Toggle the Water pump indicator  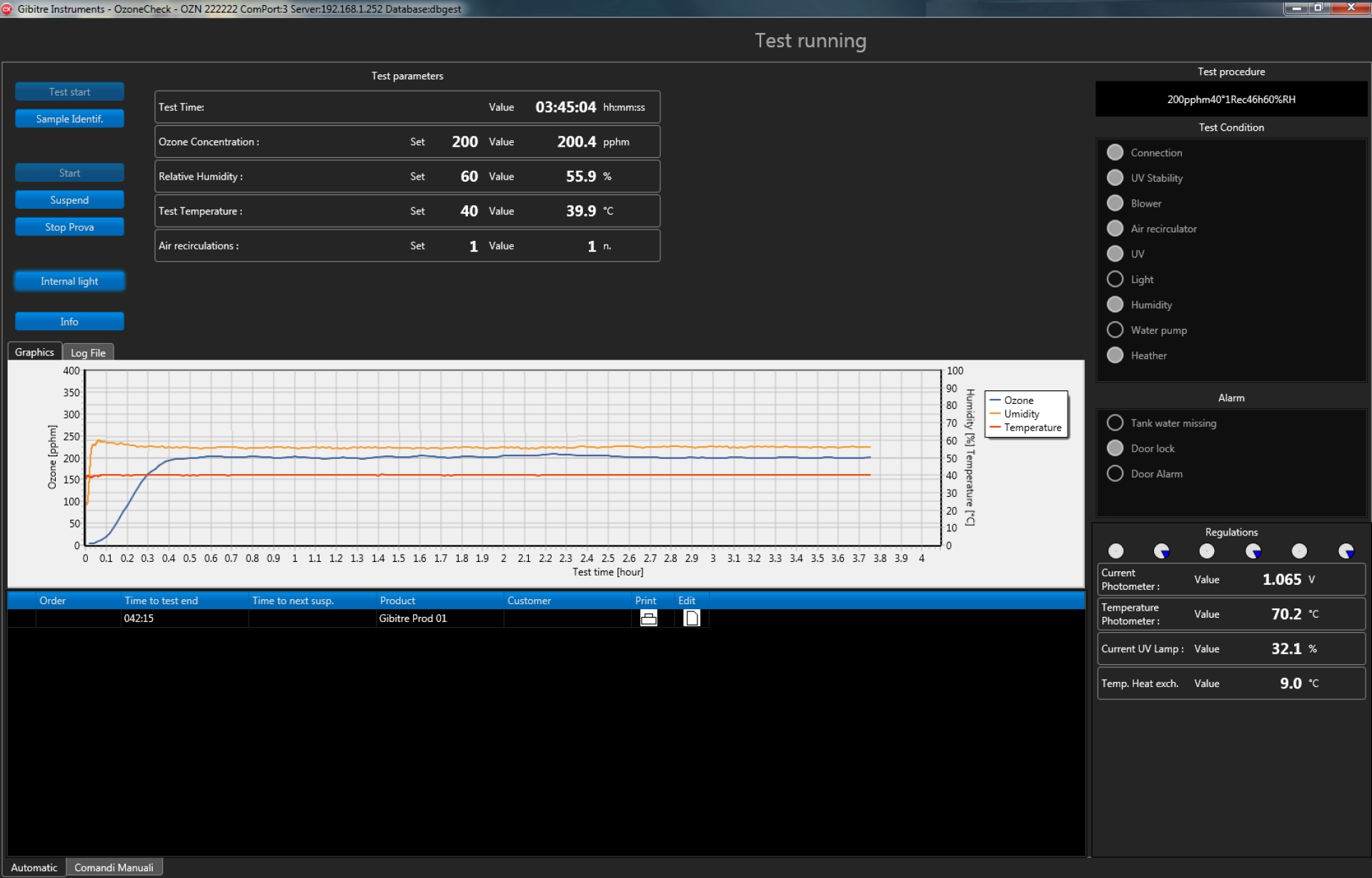tap(1115, 330)
